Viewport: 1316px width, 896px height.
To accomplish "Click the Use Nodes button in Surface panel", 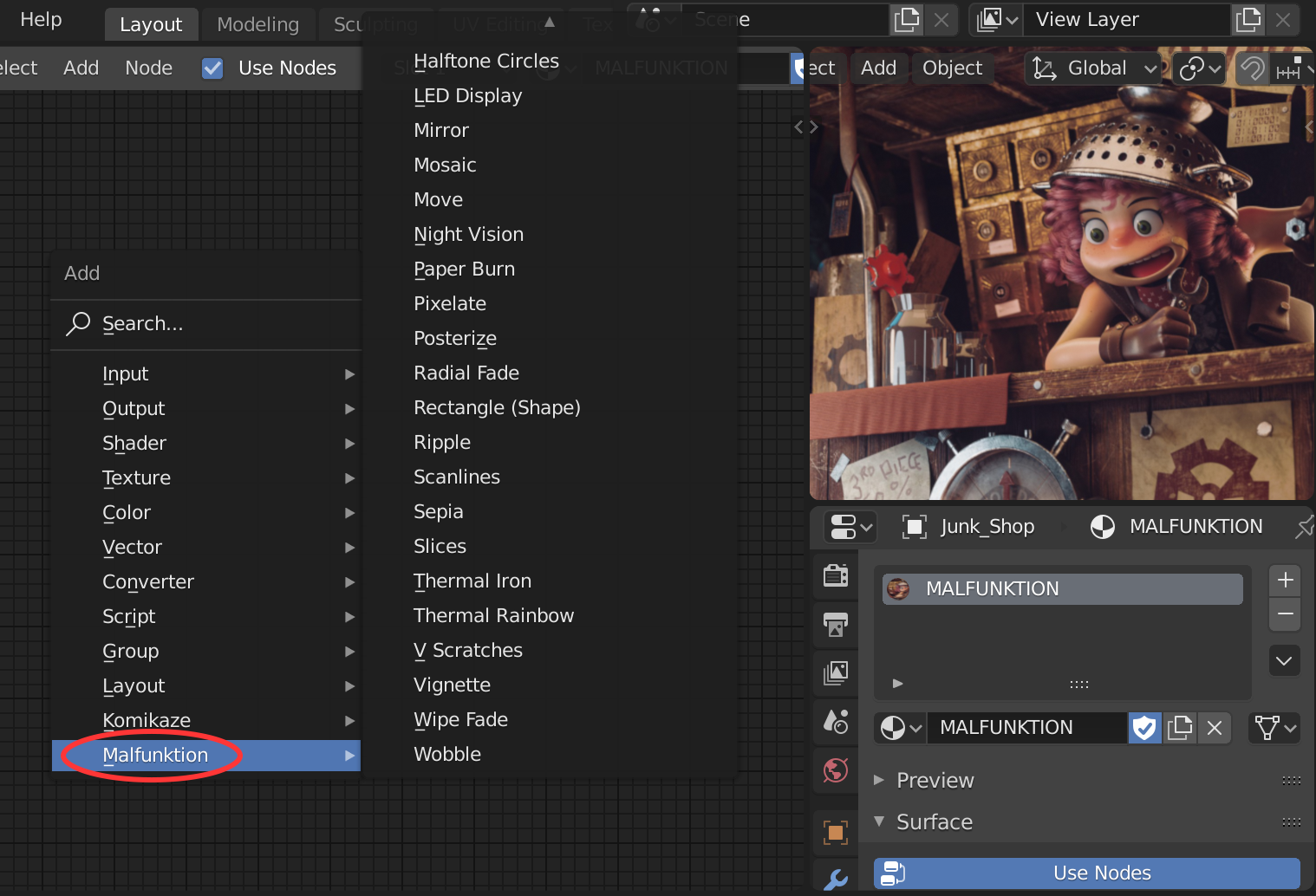I will (x=1101, y=873).
